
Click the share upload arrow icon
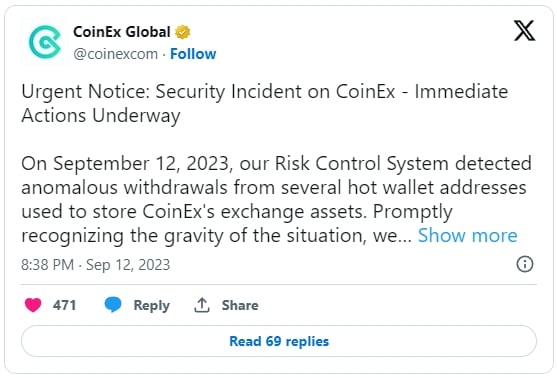click(x=202, y=305)
